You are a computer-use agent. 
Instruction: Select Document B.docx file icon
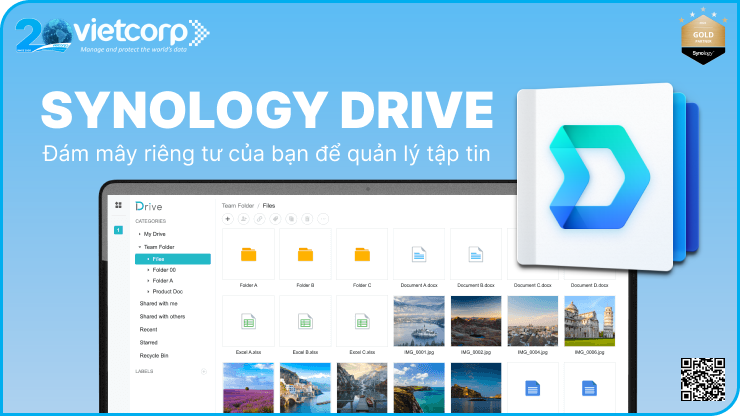[x=476, y=255]
